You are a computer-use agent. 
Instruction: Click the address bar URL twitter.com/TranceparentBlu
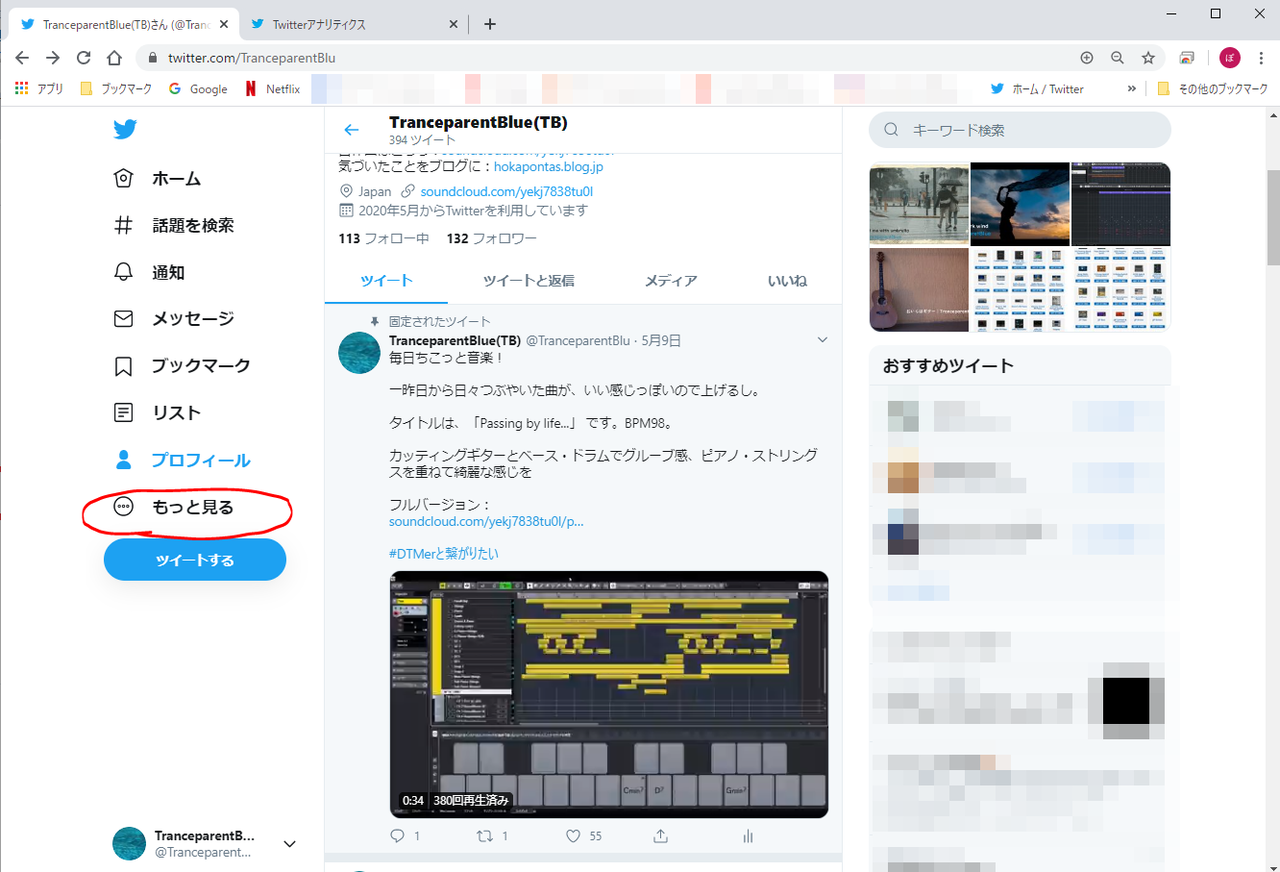pyautogui.click(x=251, y=58)
